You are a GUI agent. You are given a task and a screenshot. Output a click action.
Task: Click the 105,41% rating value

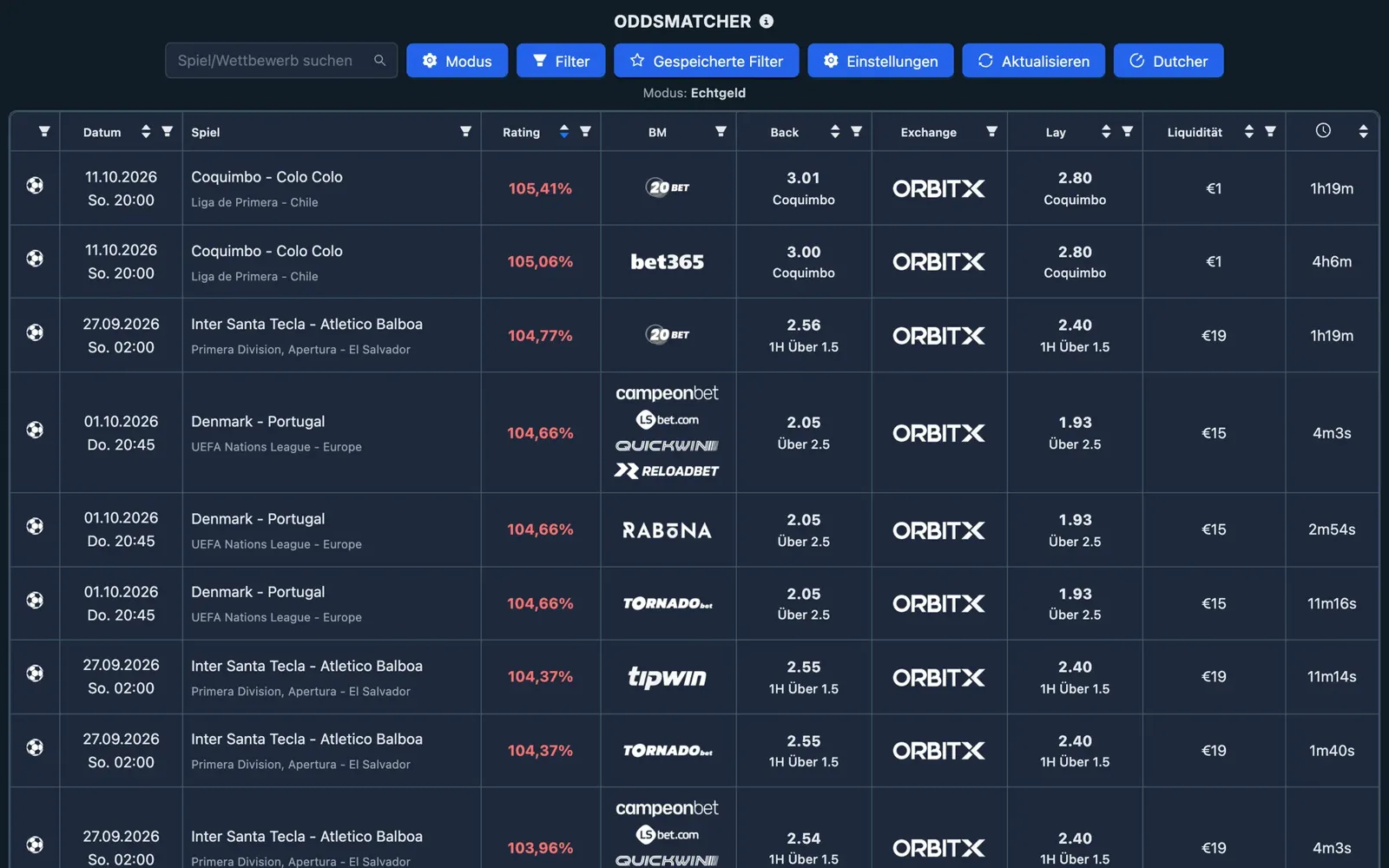click(540, 188)
